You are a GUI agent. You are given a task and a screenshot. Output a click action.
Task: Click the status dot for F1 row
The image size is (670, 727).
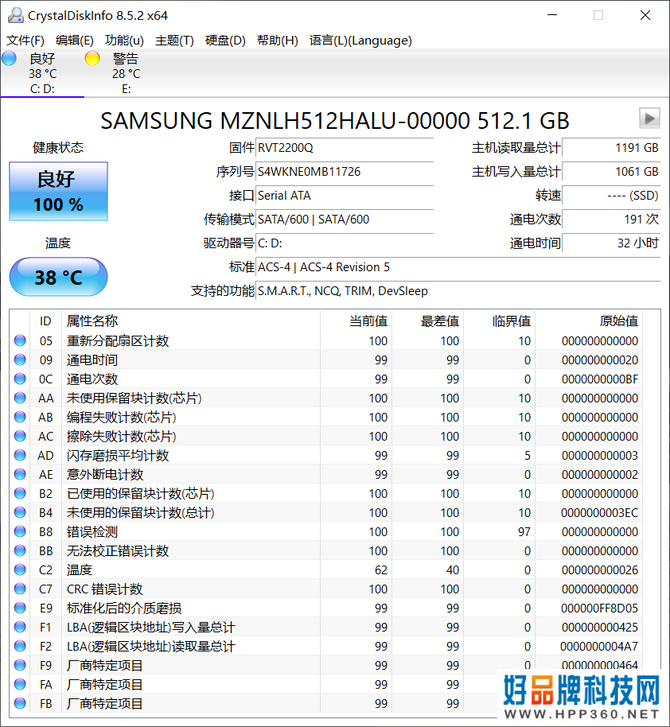coord(20,627)
